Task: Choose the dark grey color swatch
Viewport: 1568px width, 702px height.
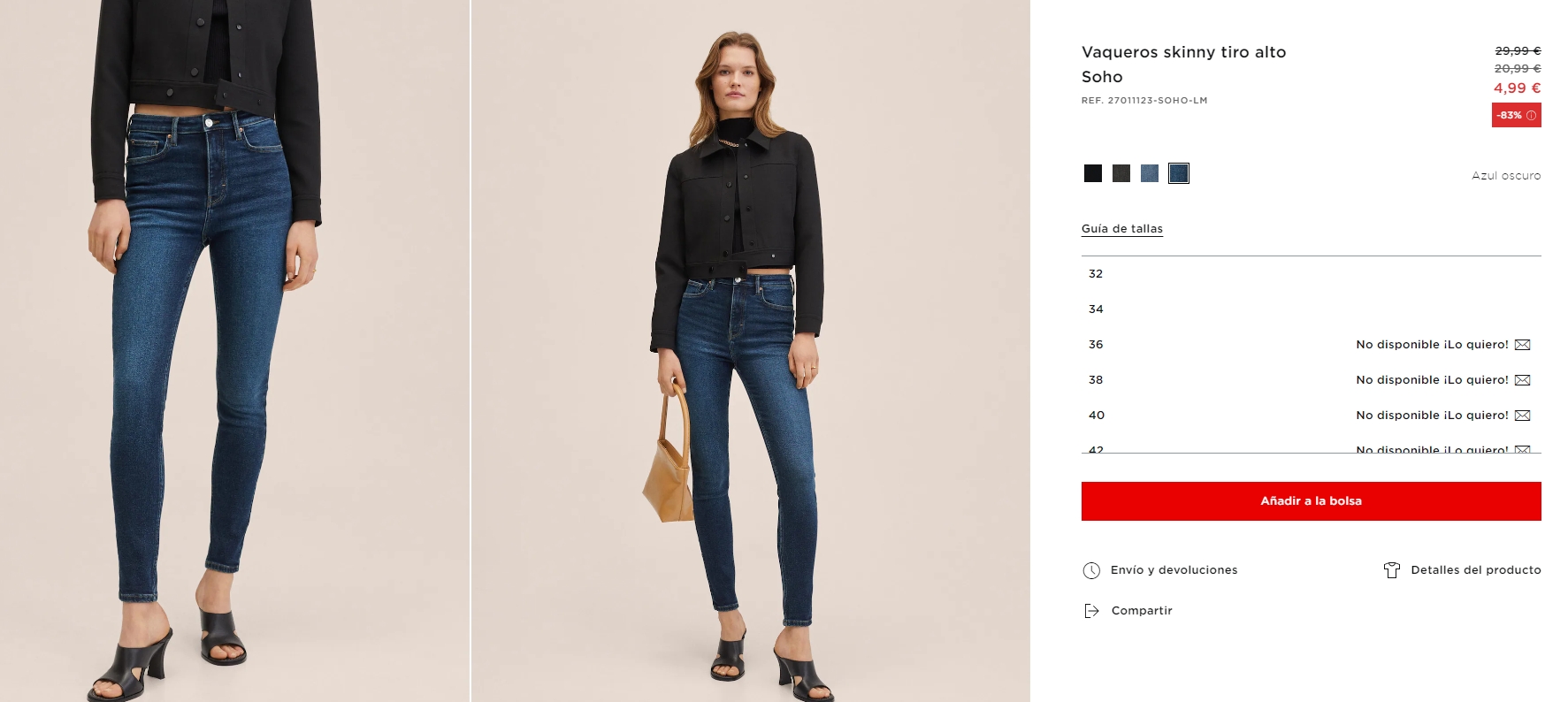Action: [x=1121, y=173]
